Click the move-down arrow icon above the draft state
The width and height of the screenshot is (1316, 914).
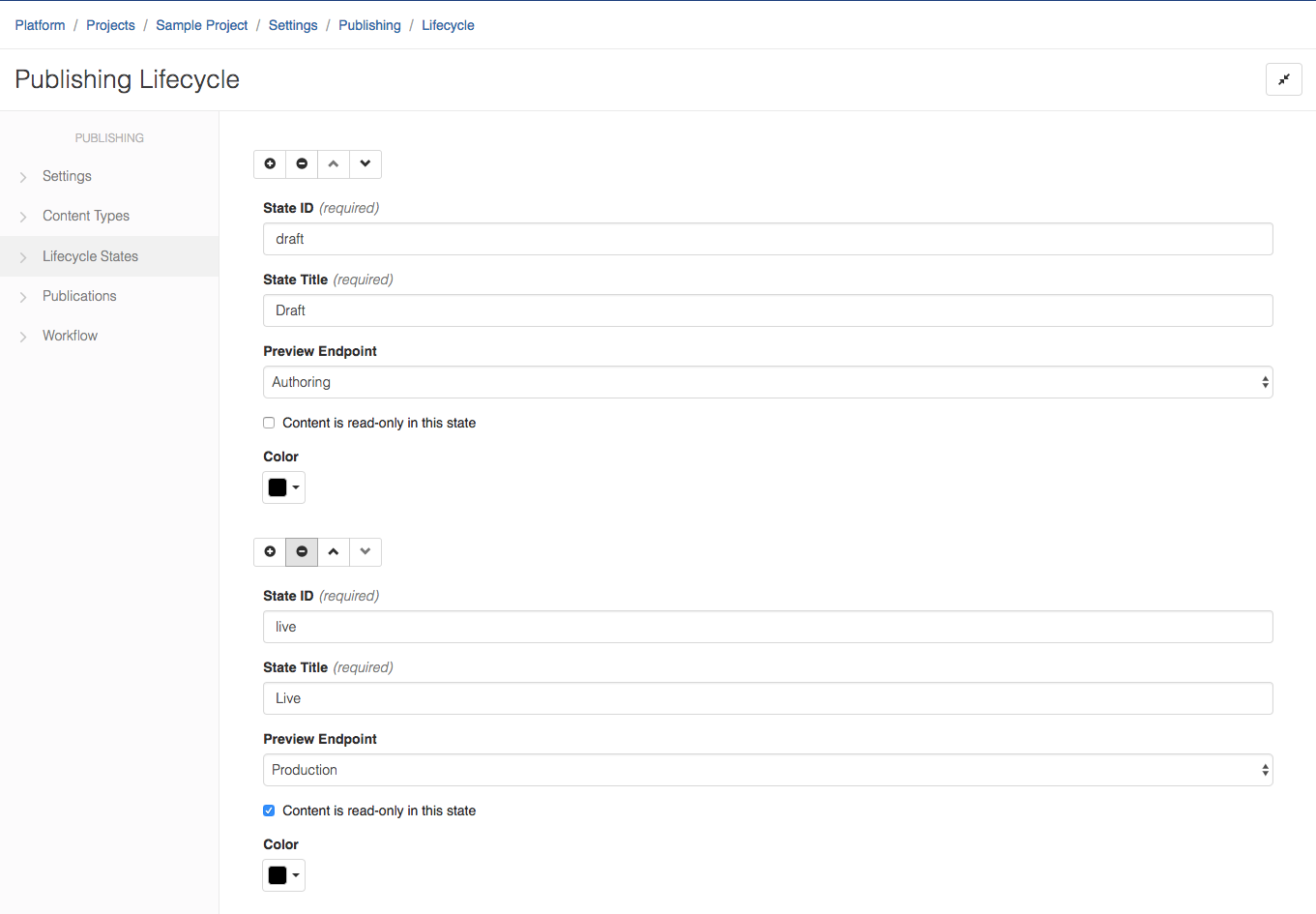(366, 164)
